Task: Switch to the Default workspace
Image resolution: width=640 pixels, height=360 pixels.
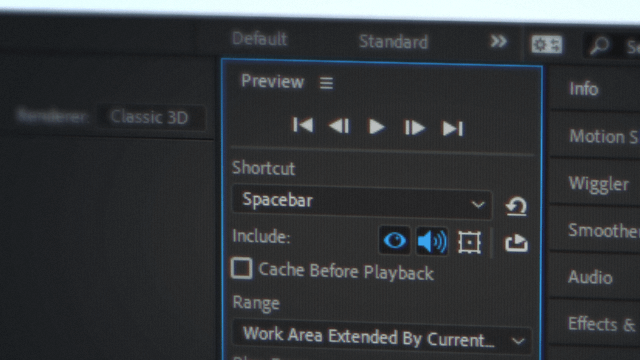Action: click(260, 39)
